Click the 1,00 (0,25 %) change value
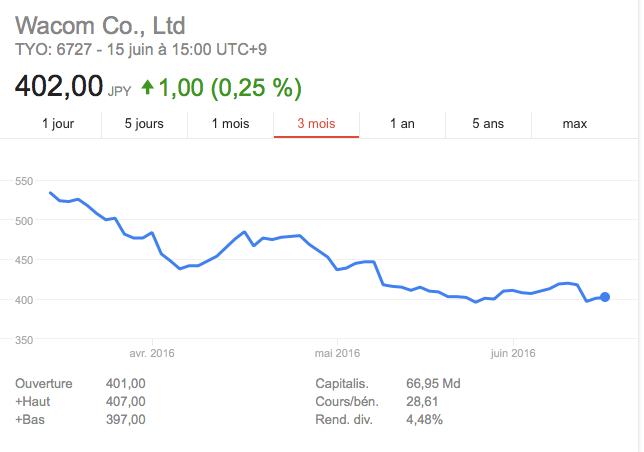This screenshot has width=644, height=452. point(230,87)
